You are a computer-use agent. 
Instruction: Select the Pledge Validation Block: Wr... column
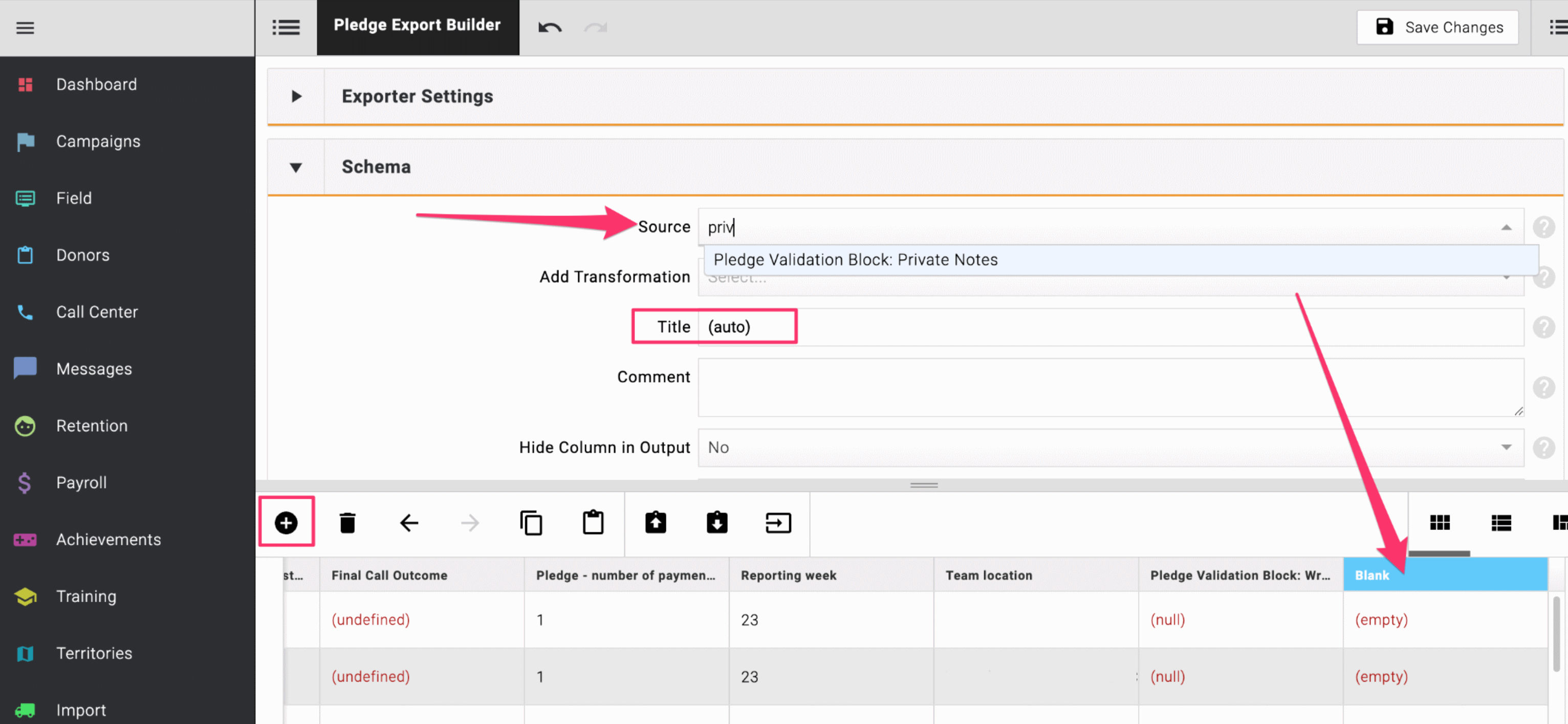tap(1240, 575)
